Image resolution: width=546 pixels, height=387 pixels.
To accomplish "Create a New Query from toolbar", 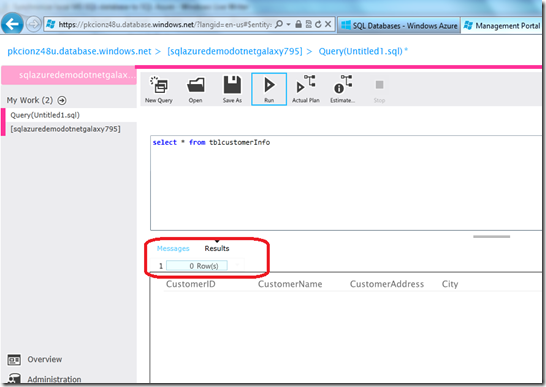I will 159,90.
